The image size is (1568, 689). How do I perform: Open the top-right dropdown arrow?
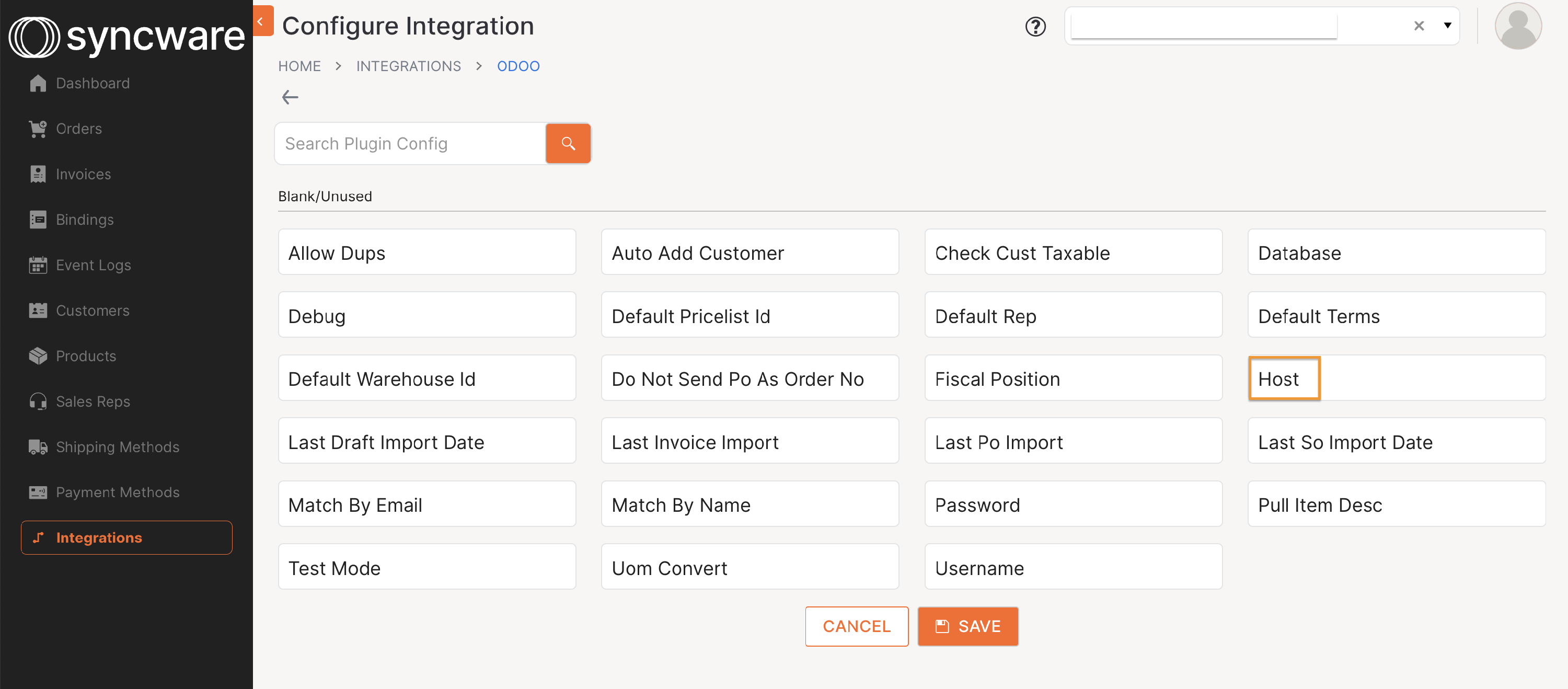click(x=1447, y=26)
